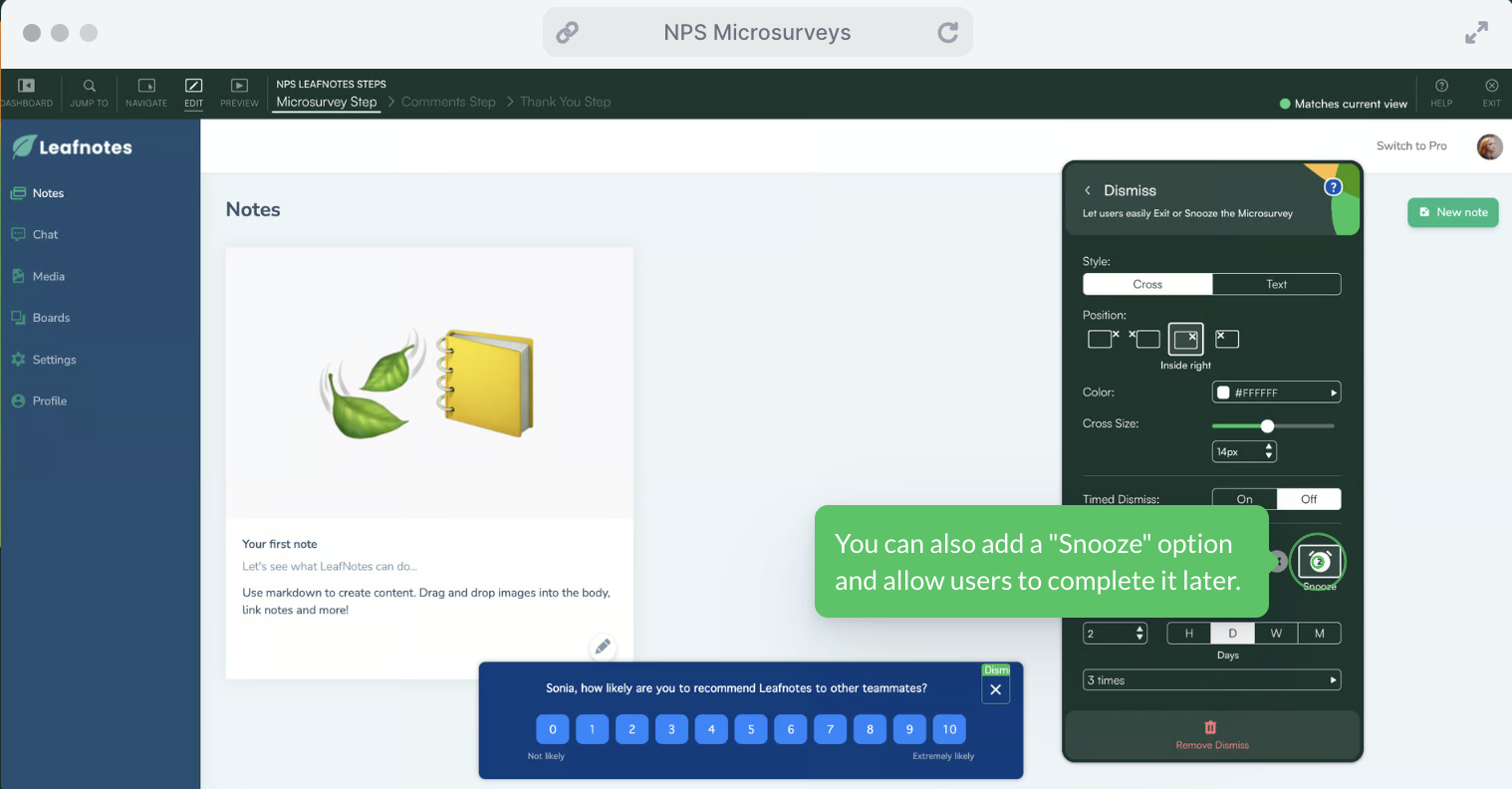Screen dimensions: 1512x789
Task: Select the M months unit
Action: pos(1320,633)
